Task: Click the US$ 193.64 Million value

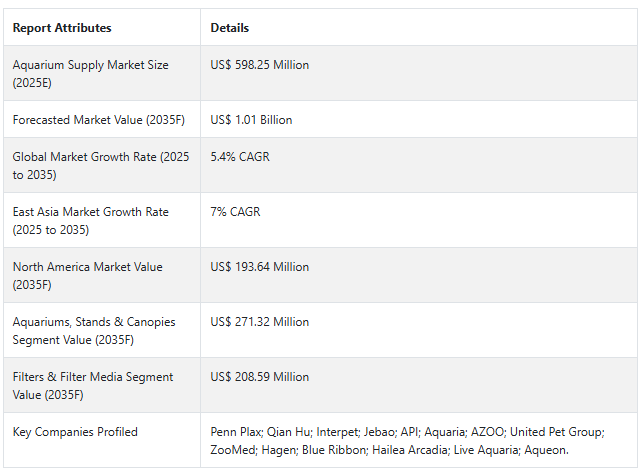Action: (x=260, y=267)
